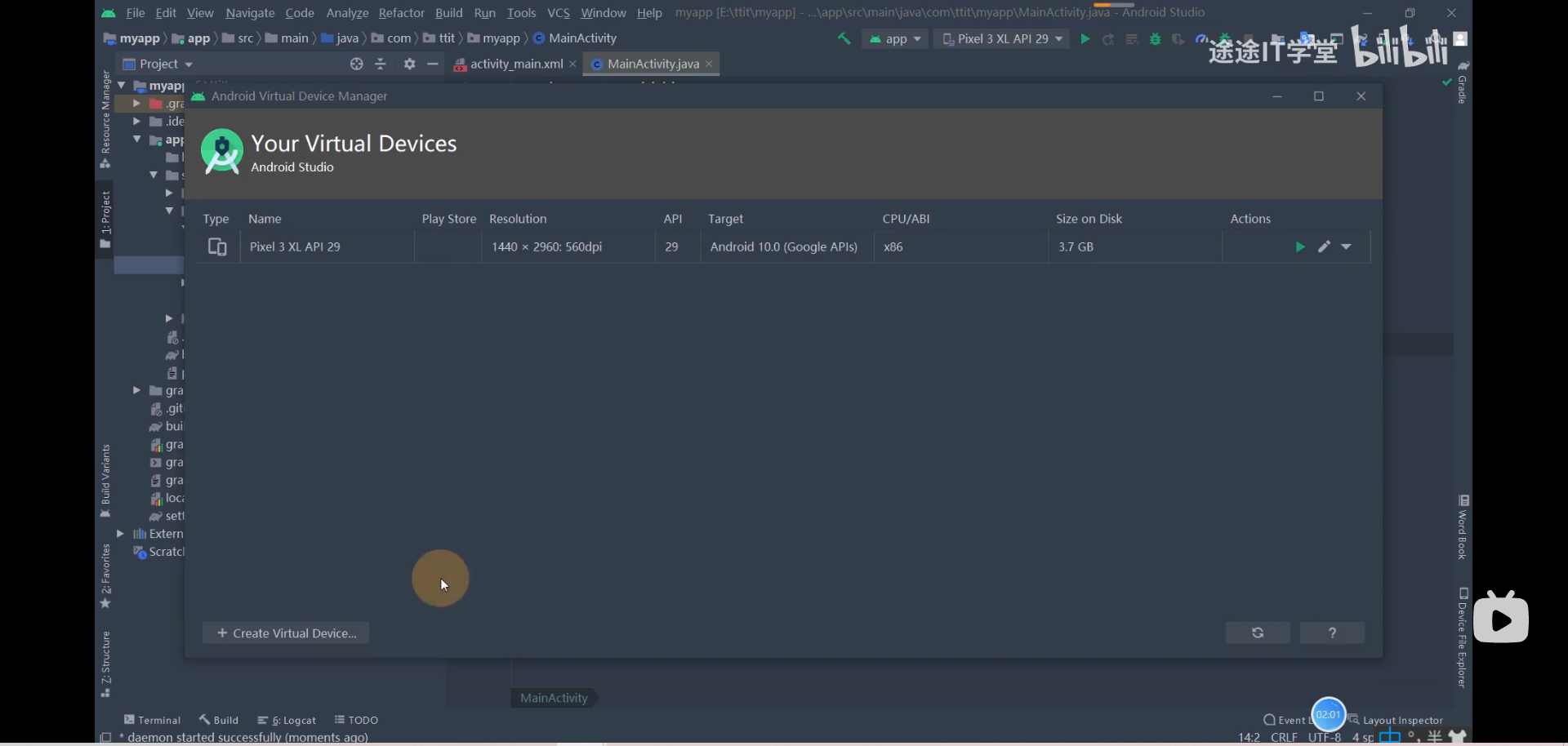Image resolution: width=1568 pixels, height=746 pixels.
Task: Open the Tools menu
Action: click(521, 13)
